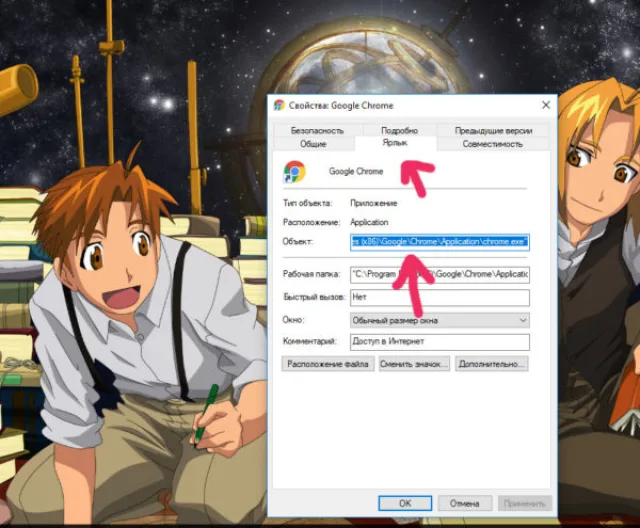Click the Сменить значок button
This screenshot has width=640, height=528.
tap(414, 364)
